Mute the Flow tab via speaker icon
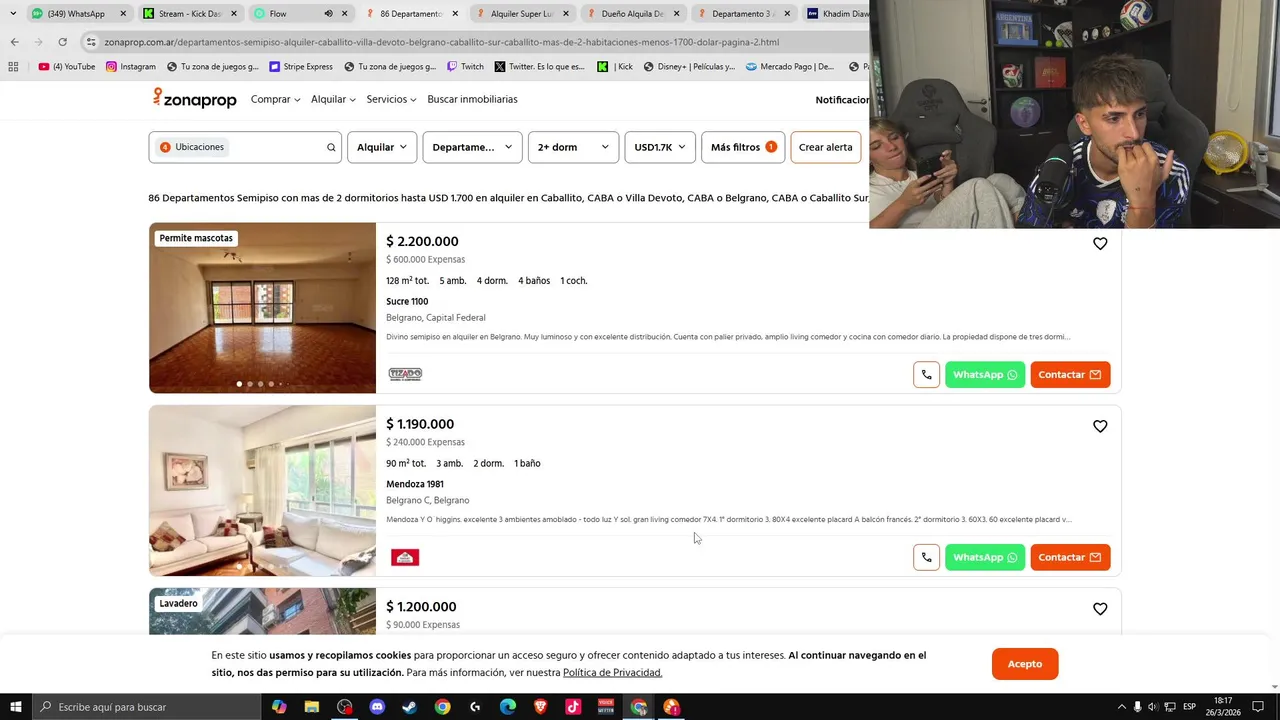This screenshot has height=720, width=1280. click(x=328, y=14)
